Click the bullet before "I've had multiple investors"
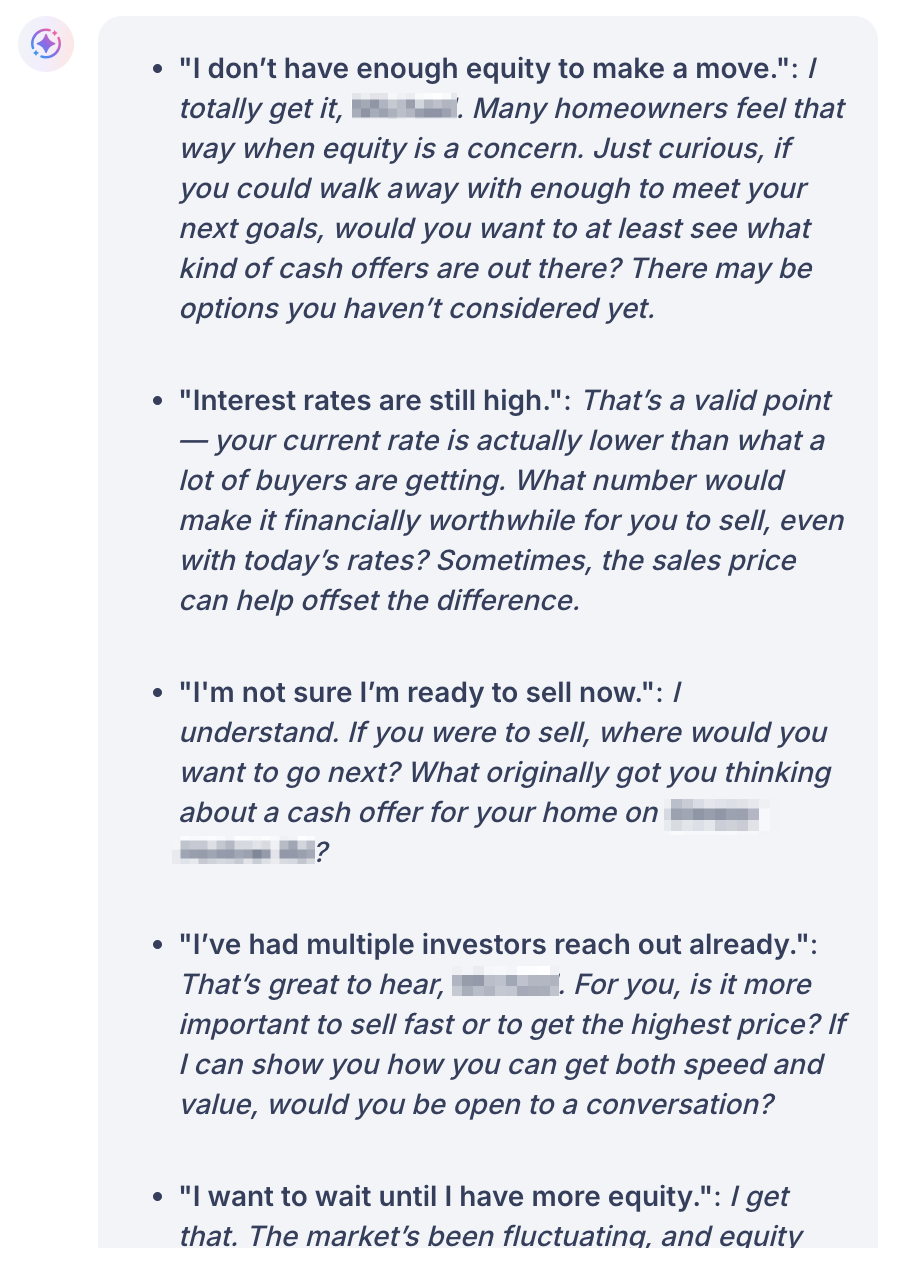The width and height of the screenshot is (902, 1274). [157, 945]
